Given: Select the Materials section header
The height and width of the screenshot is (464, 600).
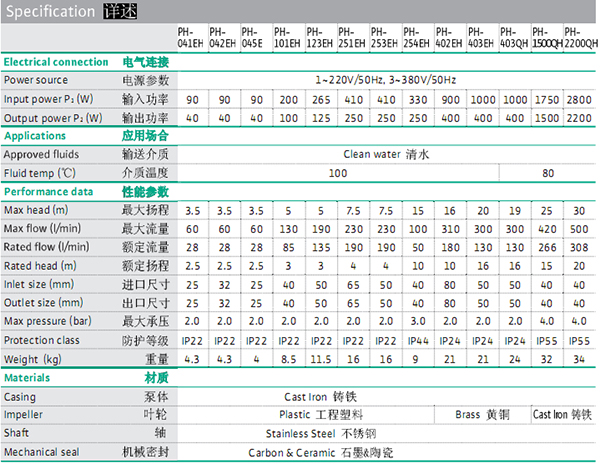Looking at the screenshot, I should tap(27, 379).
